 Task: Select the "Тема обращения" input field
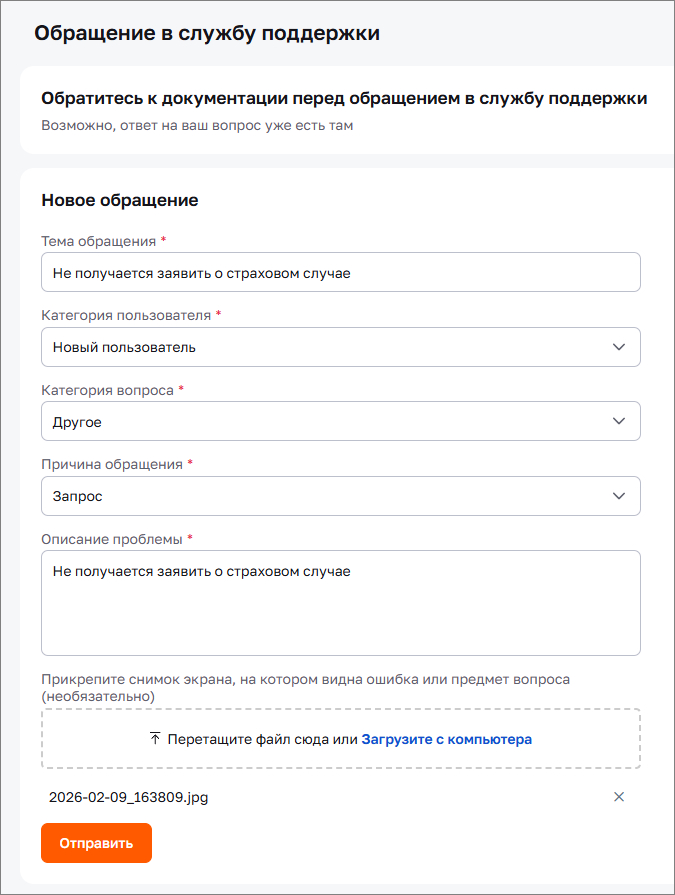[340, 271]
